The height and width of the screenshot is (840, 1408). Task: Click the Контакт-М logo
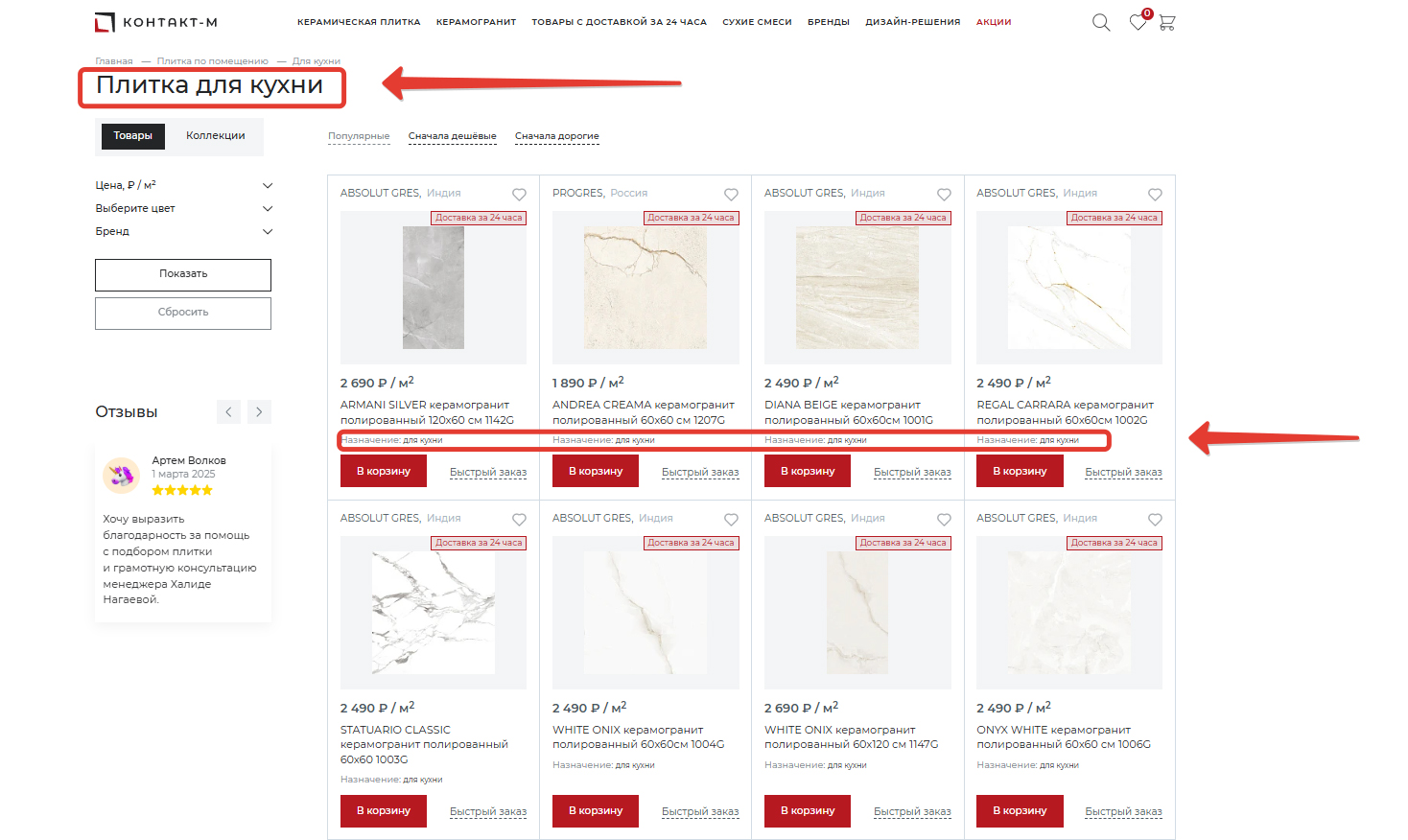[156, 22]
